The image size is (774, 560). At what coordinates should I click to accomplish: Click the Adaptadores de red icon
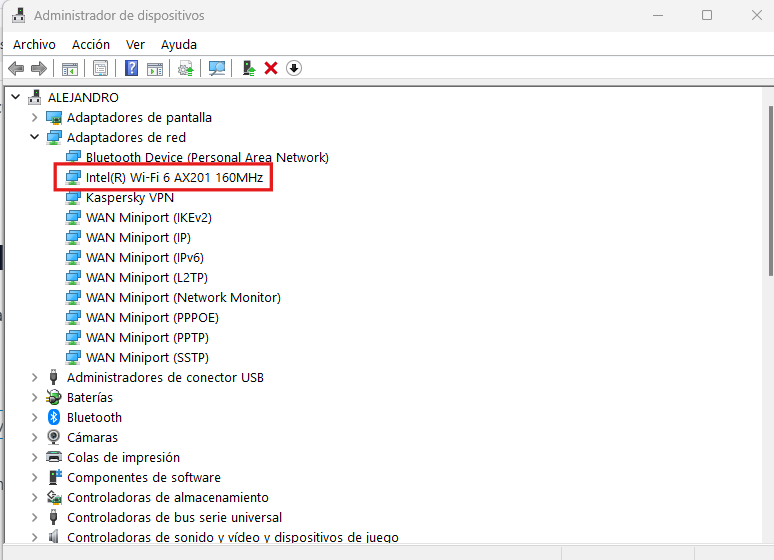(54, 137)
